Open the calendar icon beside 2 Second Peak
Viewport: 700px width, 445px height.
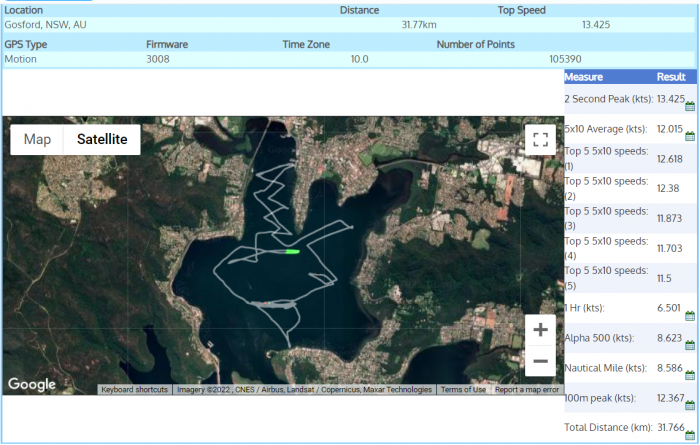click(x=690, y=106)
